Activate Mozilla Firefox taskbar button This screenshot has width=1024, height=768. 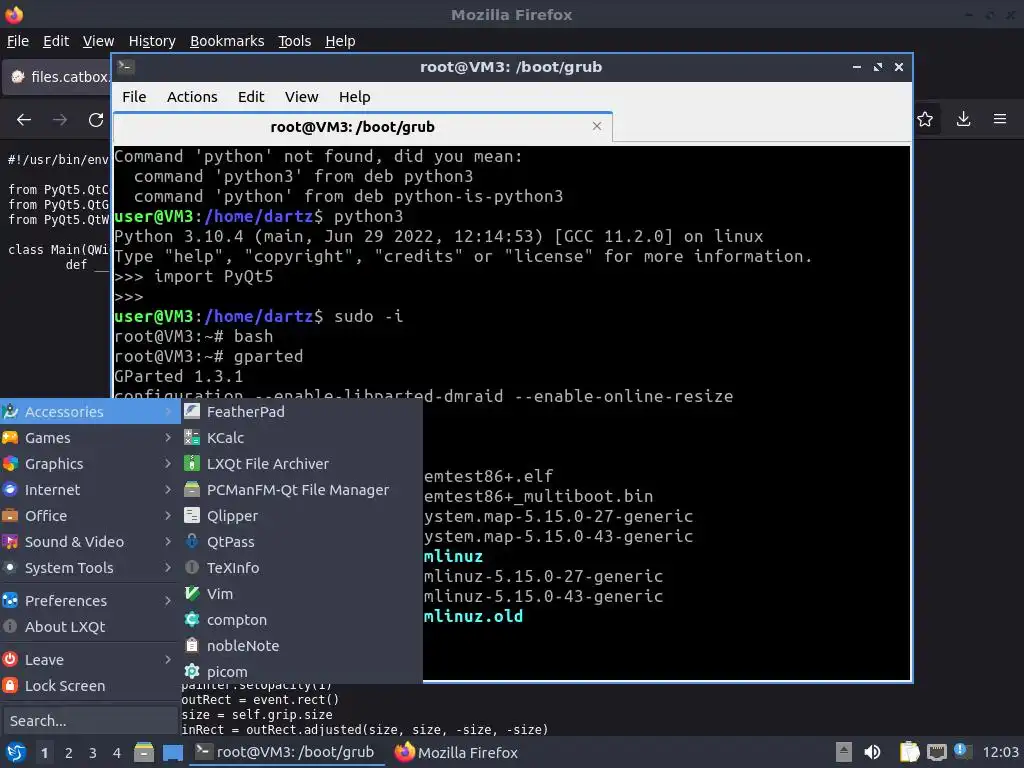point(456,752)
